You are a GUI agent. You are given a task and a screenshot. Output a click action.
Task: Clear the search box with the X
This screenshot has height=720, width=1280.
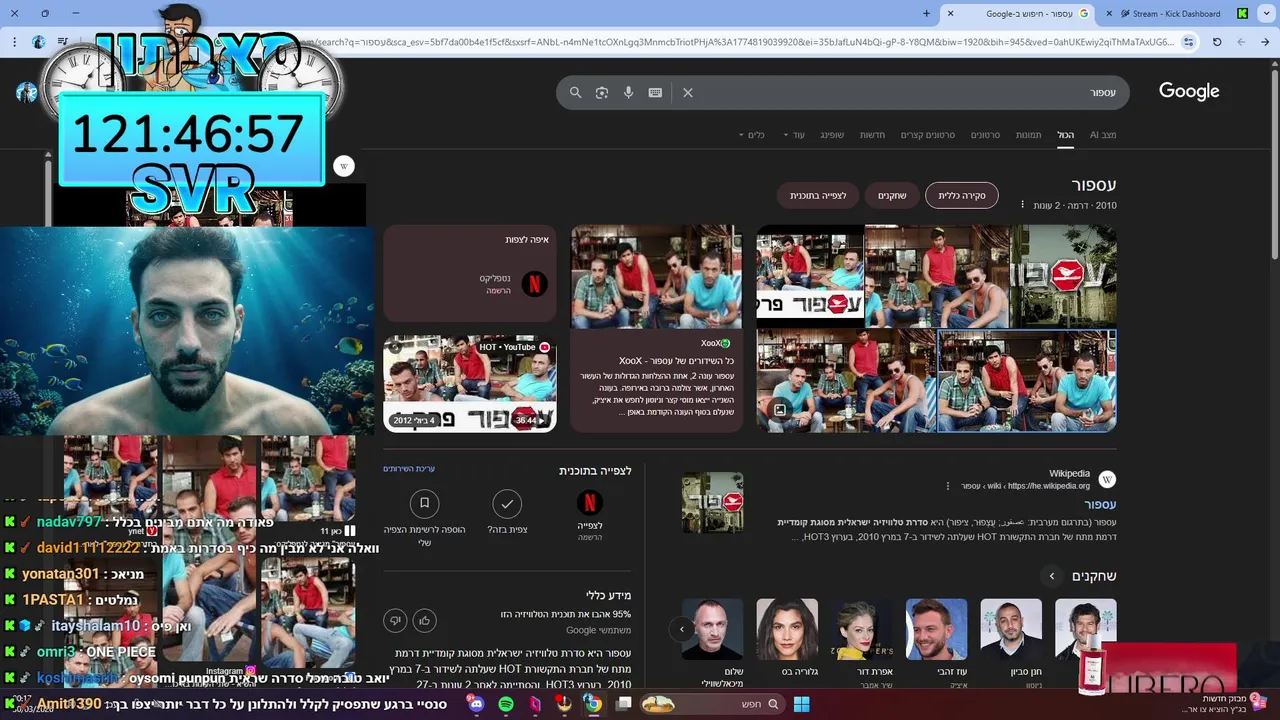point(688,92)
